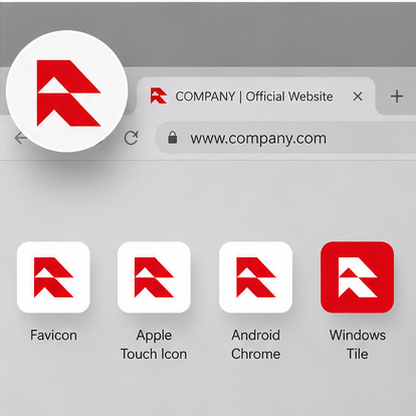Close the COMPANY Official Website tab
Image resolution: width=416 pixels, height=416 pixels.
point(358,97)
